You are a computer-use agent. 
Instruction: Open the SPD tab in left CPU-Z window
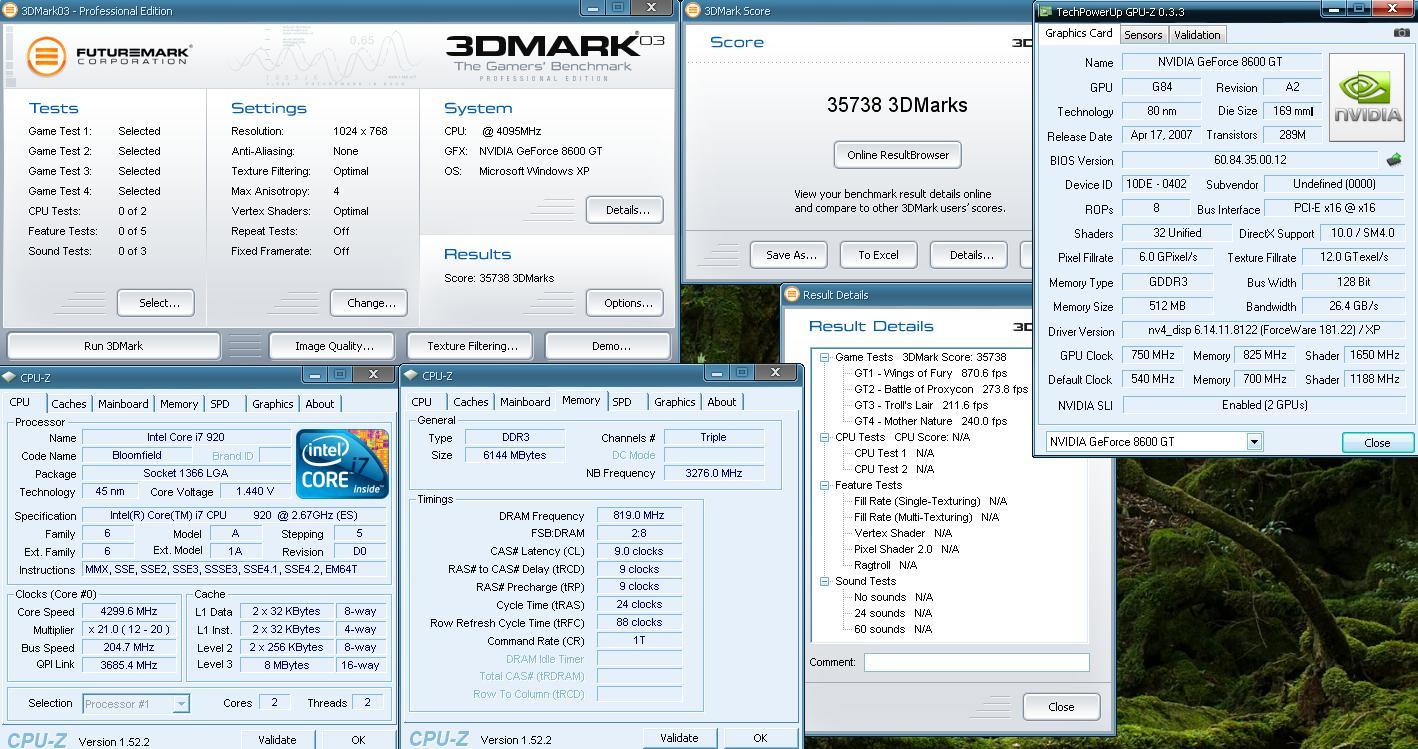[220, 404]
